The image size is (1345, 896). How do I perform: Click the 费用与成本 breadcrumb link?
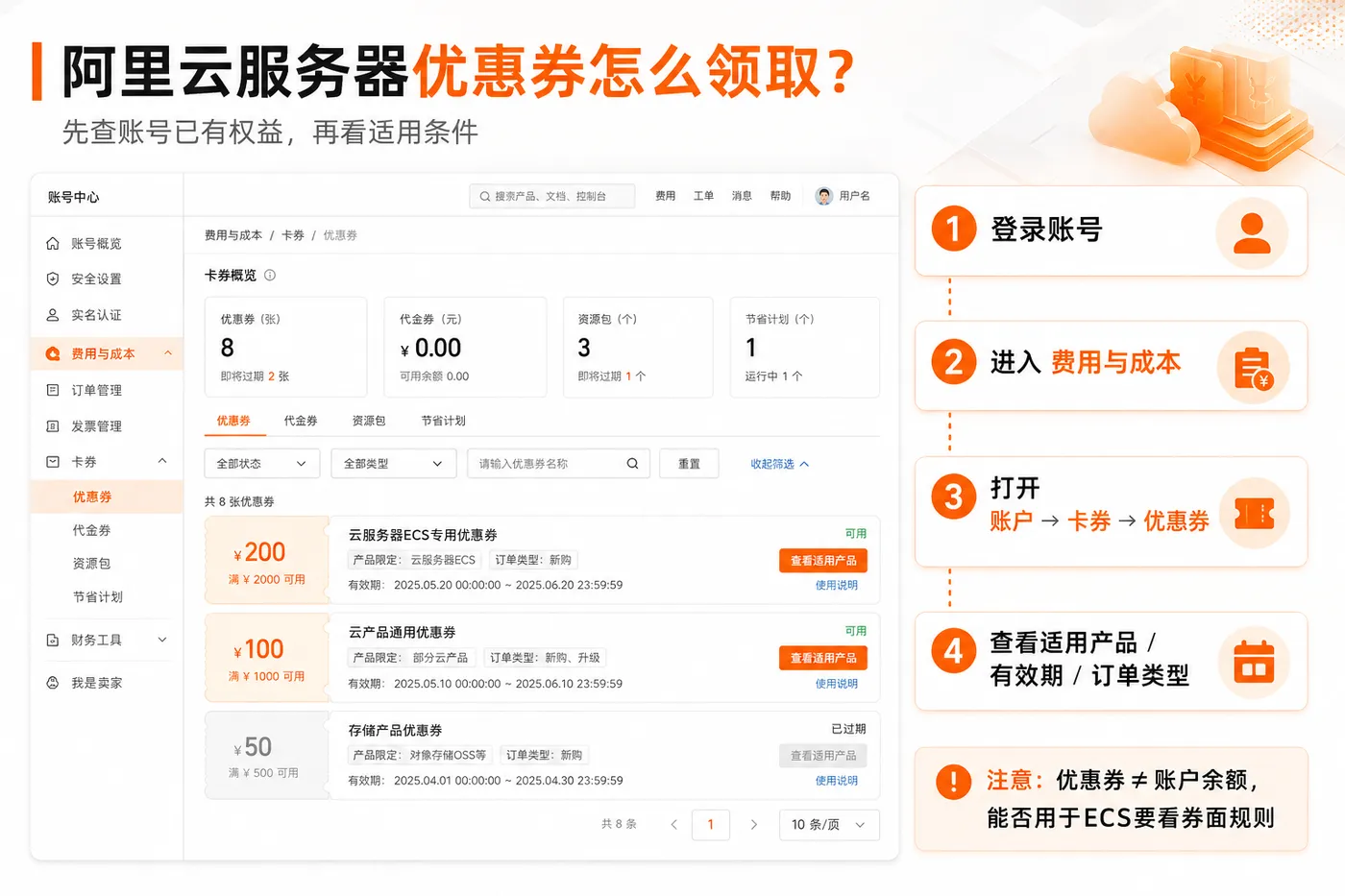(233, 235)
